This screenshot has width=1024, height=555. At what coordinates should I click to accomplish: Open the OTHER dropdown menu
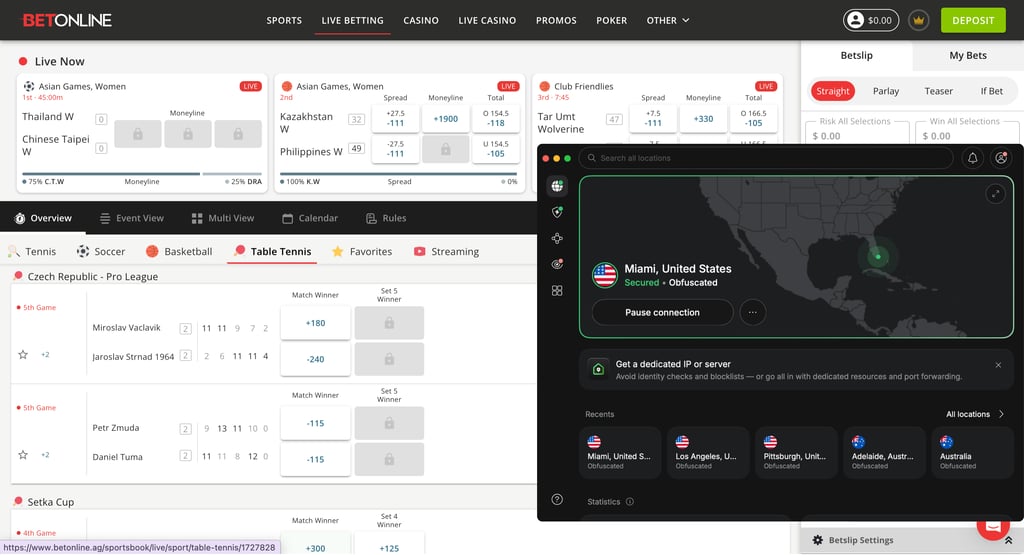(667, 20)
